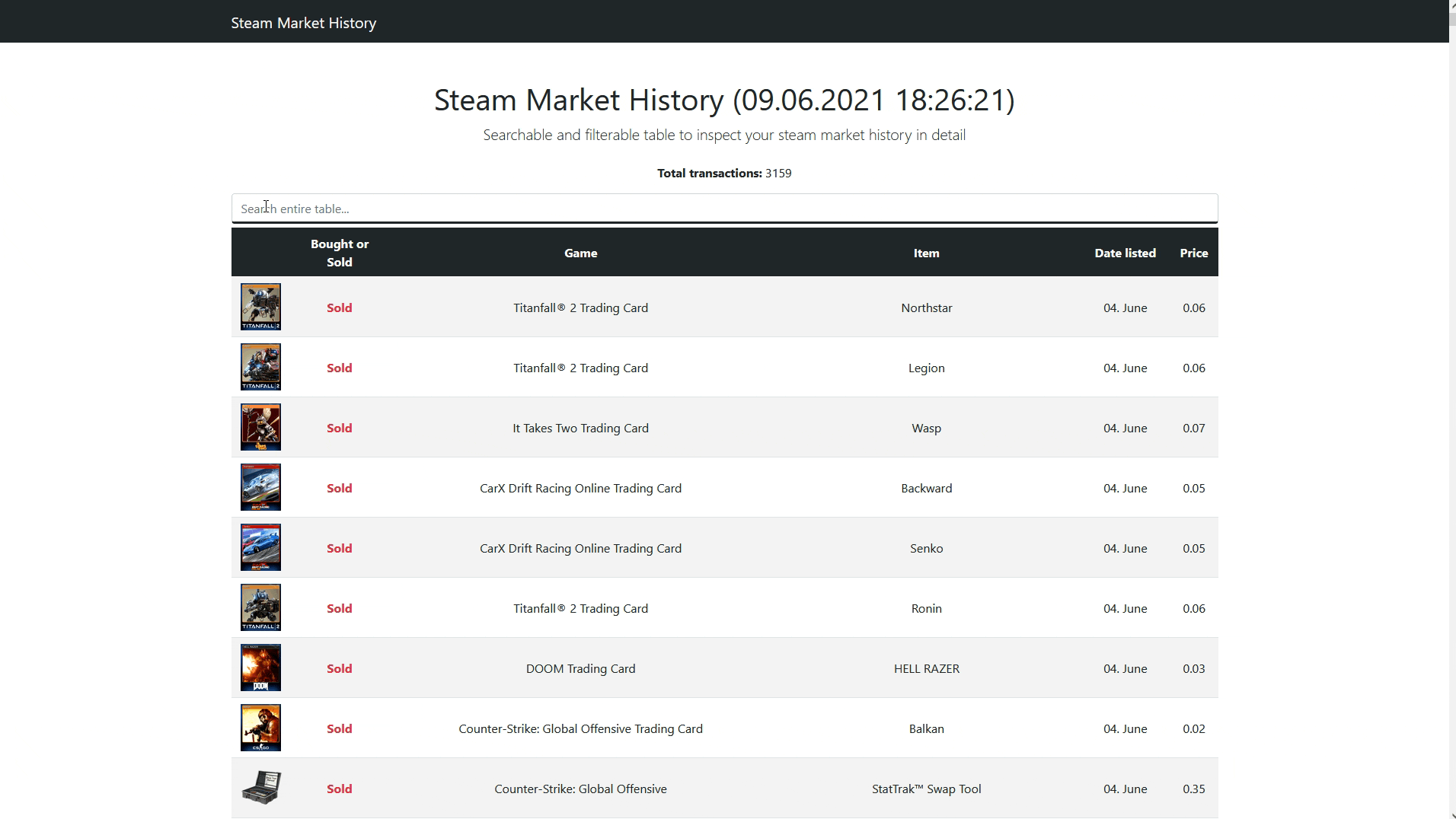Click the CarX Backward card thumbnail
The height and width of the screenshot is (819, 1456).
260,487
